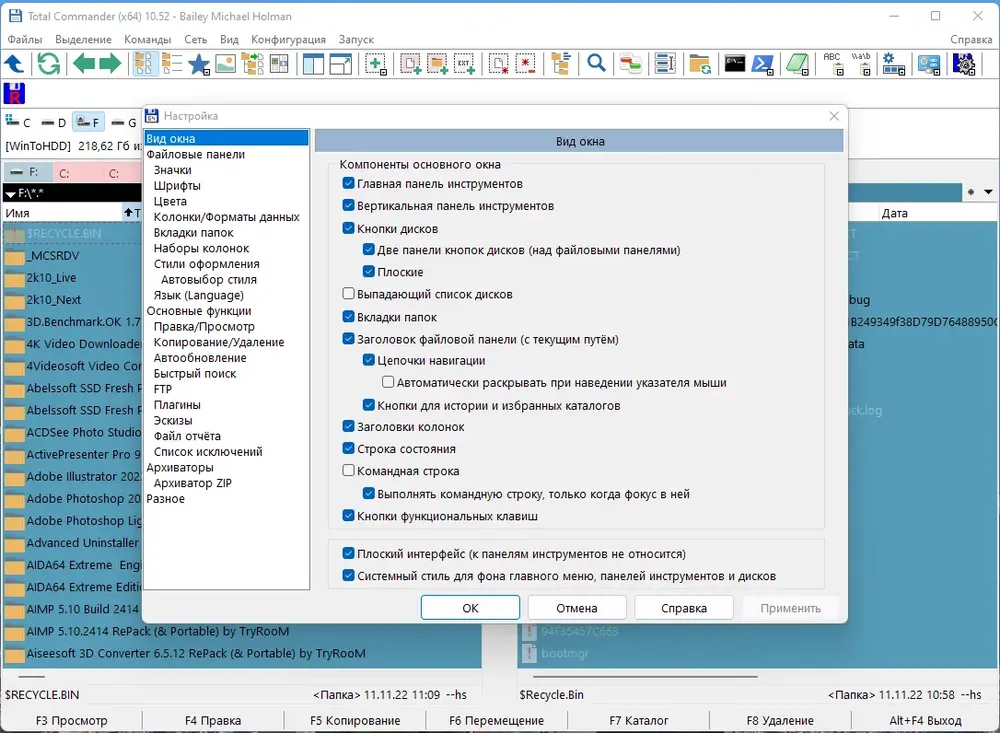
Task: Click the select files by extension EXT icon
Action: (x=464, y=64)
